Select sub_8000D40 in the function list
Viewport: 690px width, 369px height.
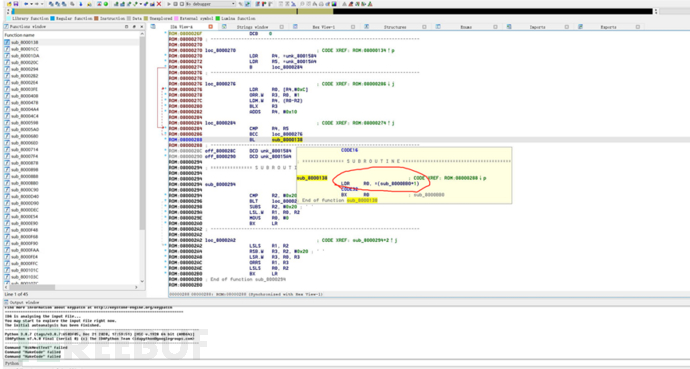(x=72, y=196)
